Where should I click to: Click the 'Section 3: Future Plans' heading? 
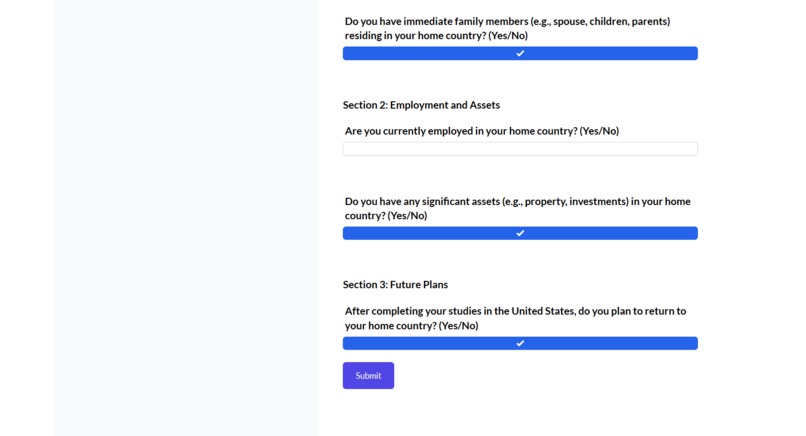[x=395, y=284]
